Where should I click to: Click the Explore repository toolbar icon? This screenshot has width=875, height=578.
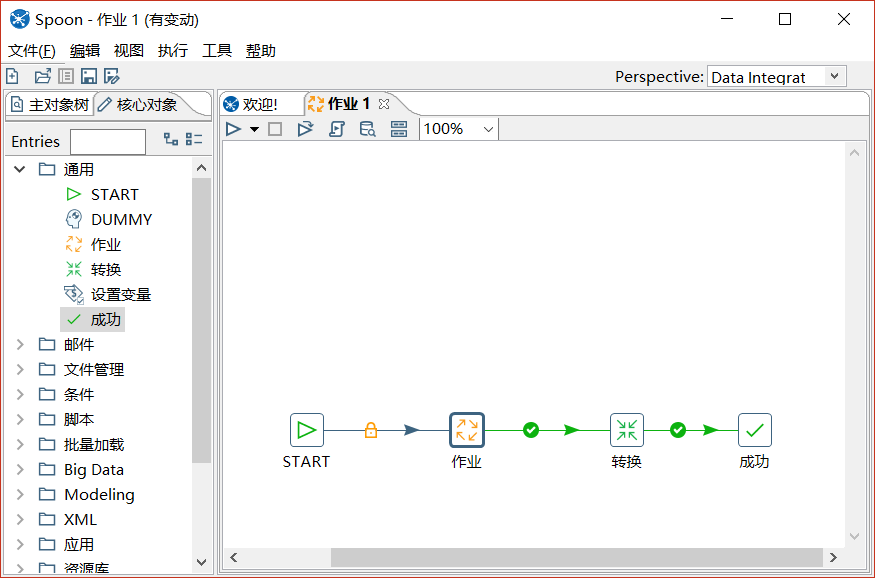coord(66,76)
